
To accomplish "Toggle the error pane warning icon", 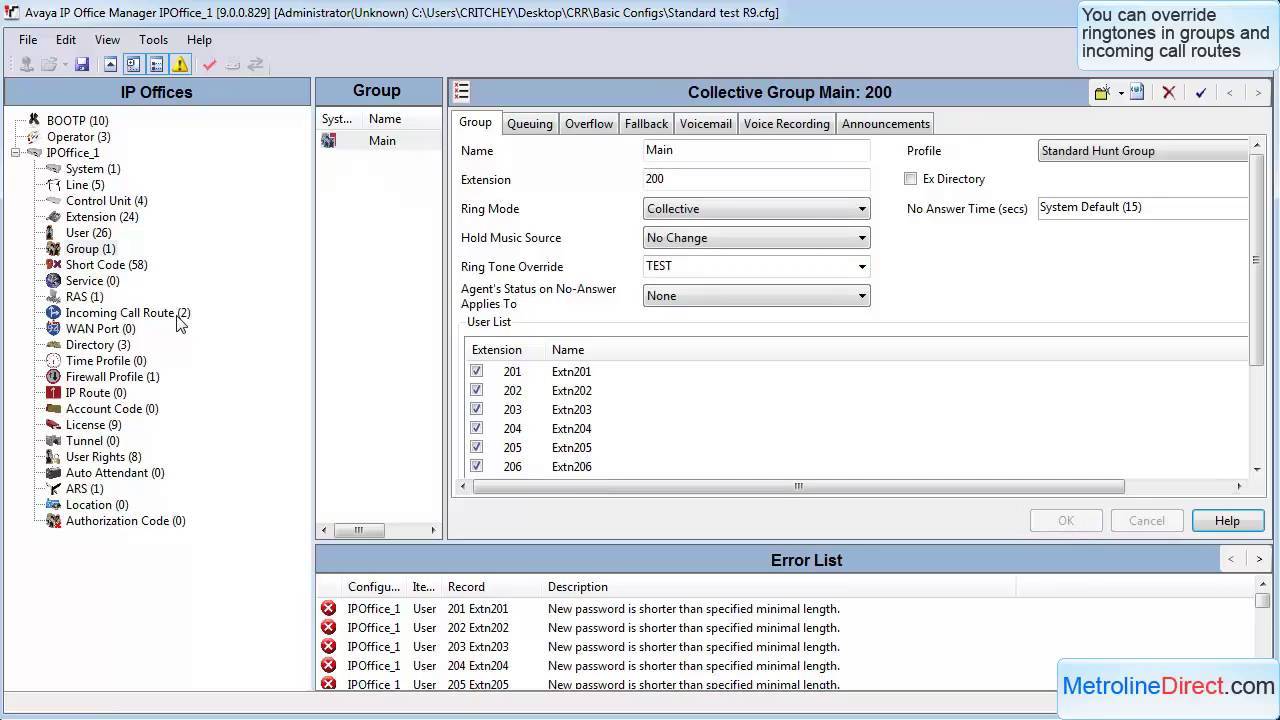I will pyautogui.click(x=180, y=64).
